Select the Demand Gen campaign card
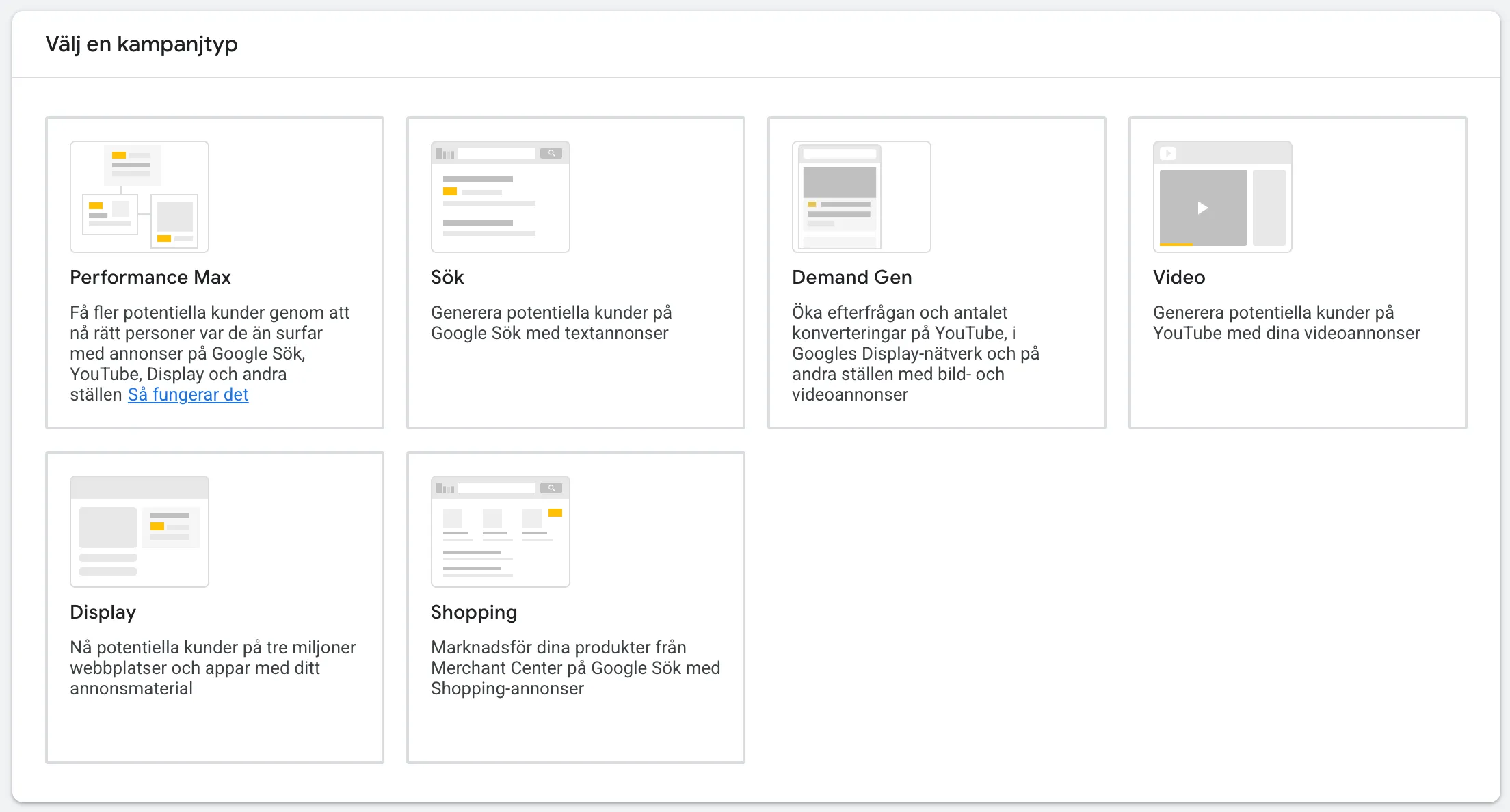The image size is (1510, 812). coord(936,273)
